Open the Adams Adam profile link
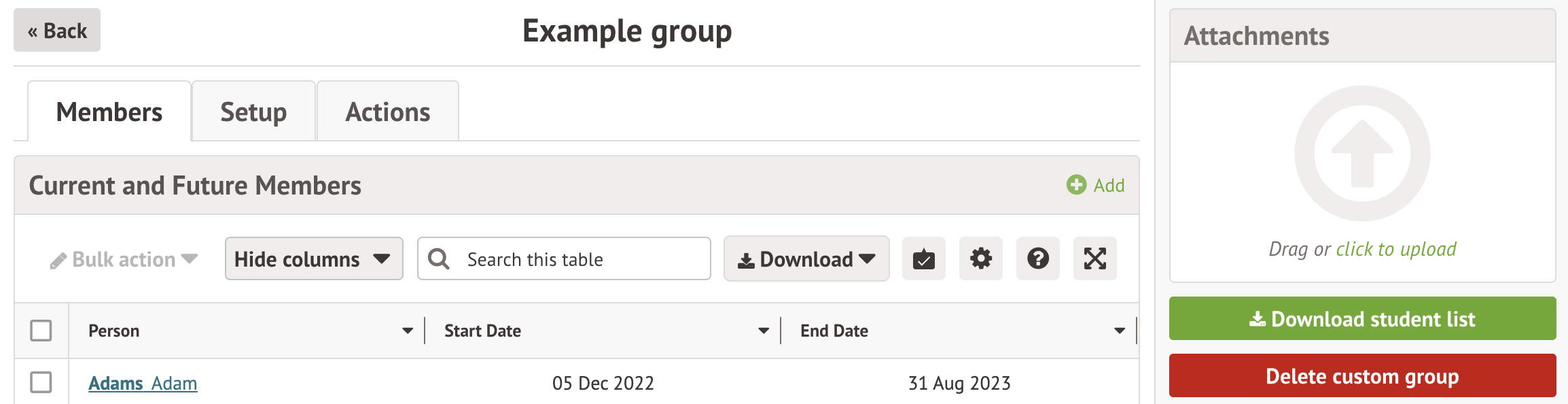 (x=143, y=384)
